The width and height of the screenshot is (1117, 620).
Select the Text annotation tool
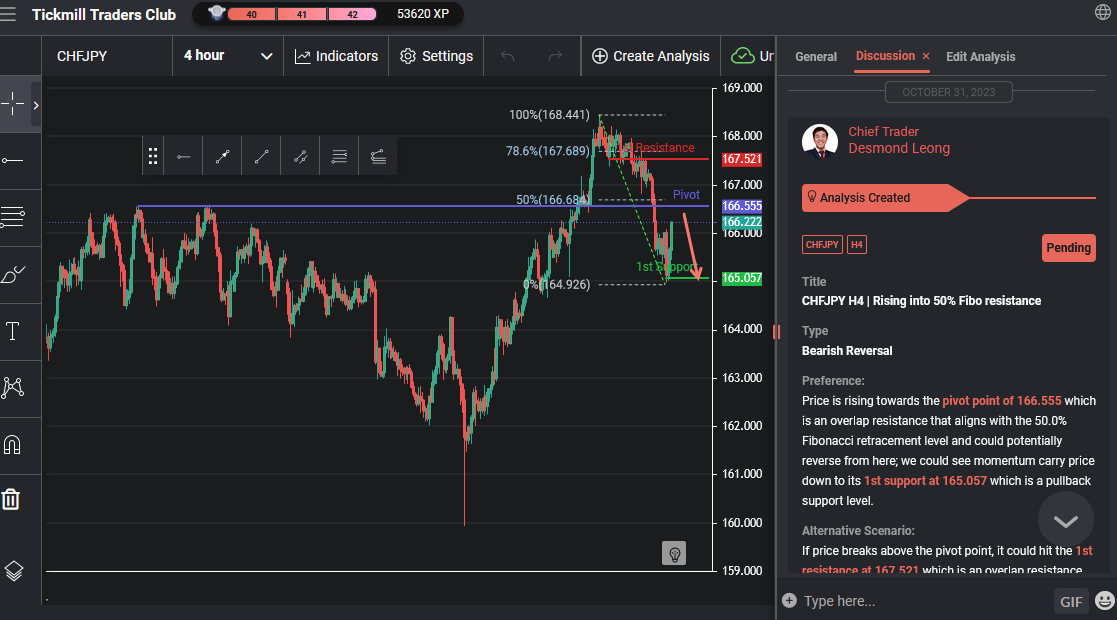(13, 331)
